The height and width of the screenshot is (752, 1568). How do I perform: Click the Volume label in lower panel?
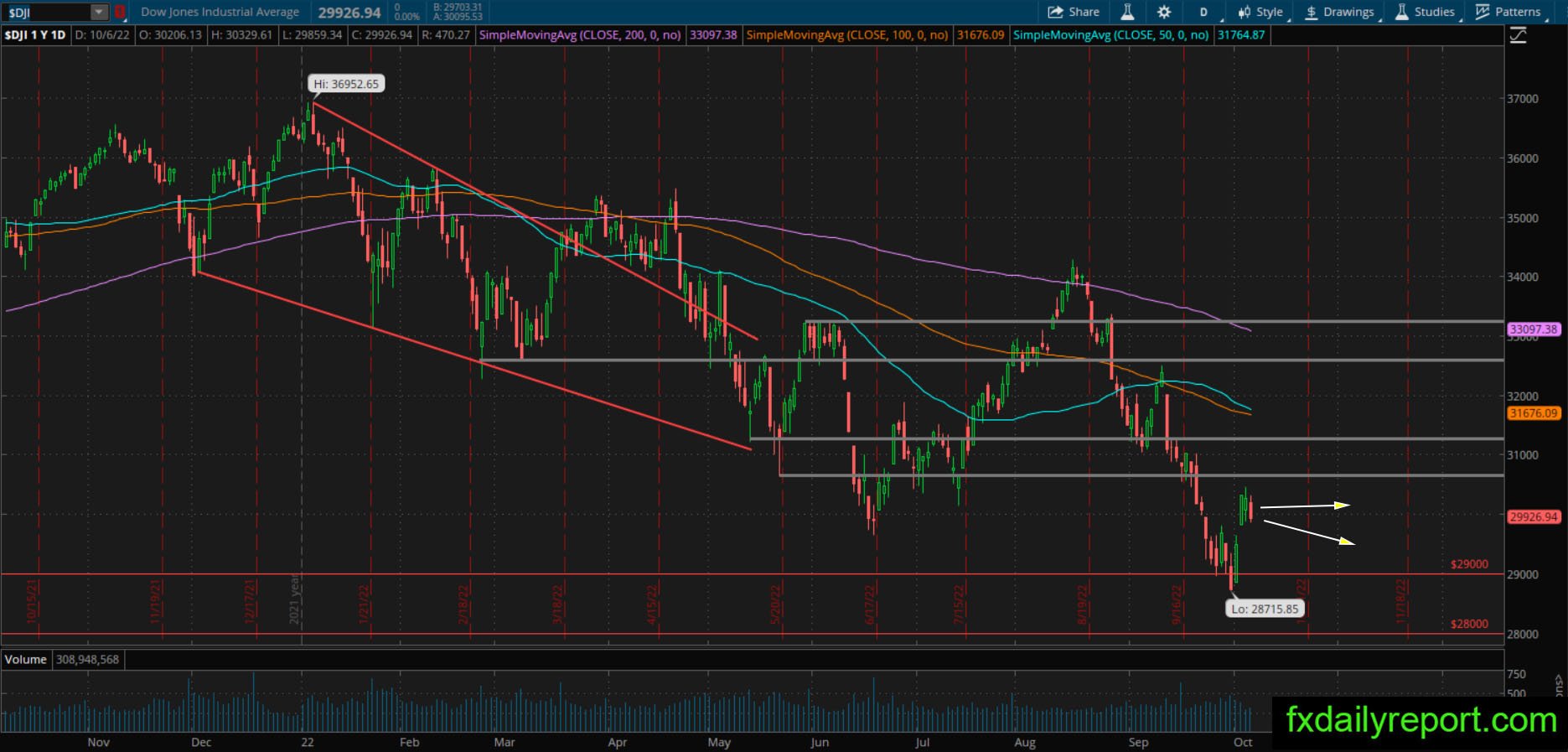pyautogui.click(x=26, y=660)
